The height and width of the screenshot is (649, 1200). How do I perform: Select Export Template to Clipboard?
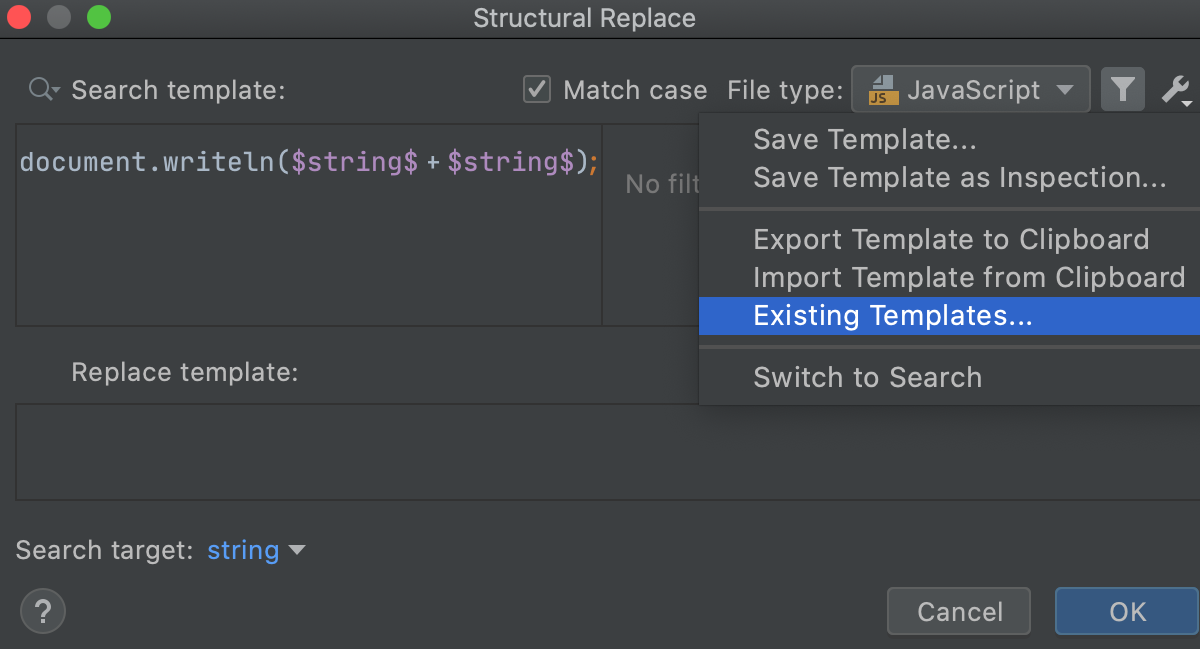(x=950, y=239)
